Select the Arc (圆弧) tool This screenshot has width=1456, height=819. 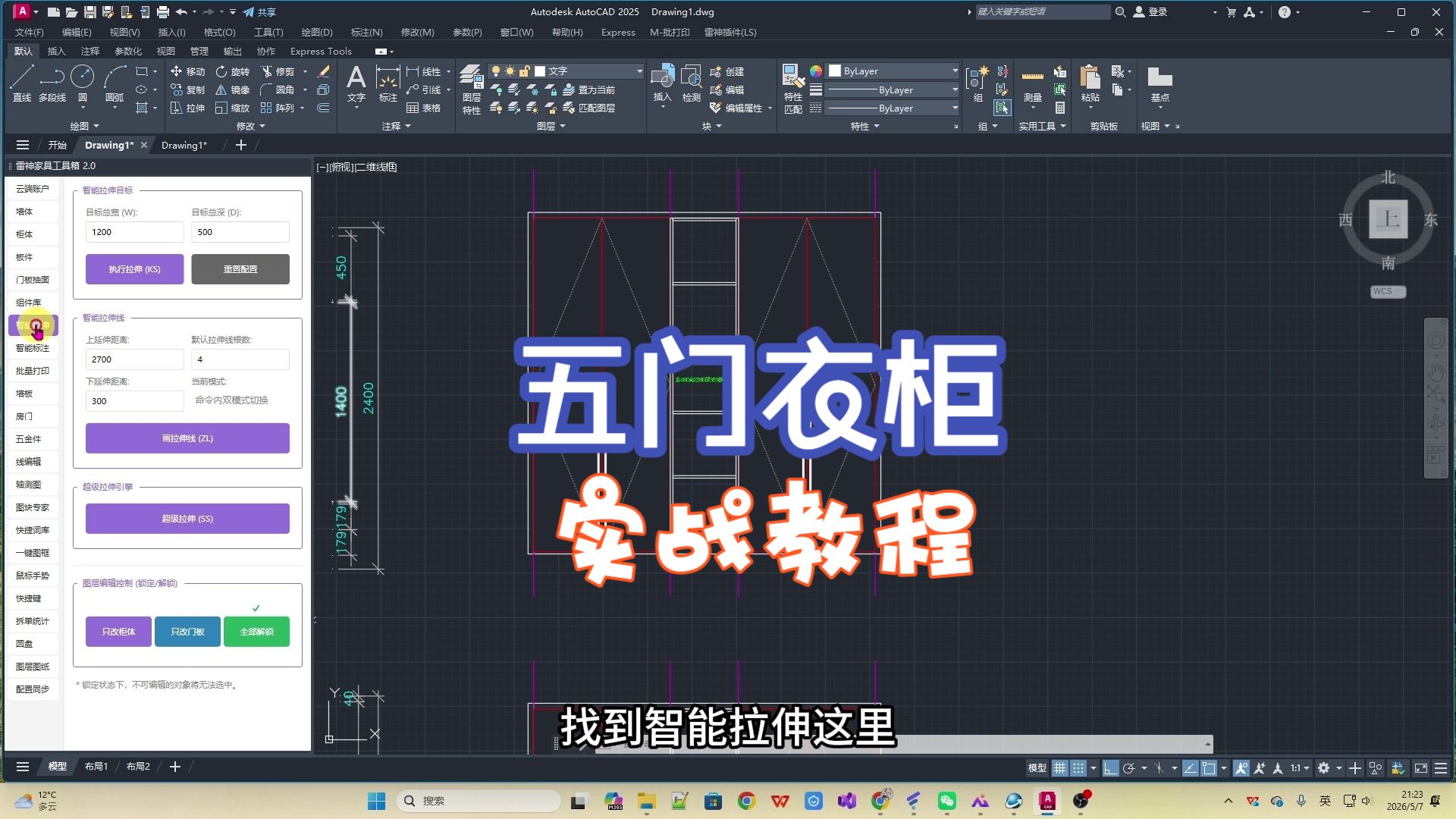pyautogui.click(x=115, y=83)
